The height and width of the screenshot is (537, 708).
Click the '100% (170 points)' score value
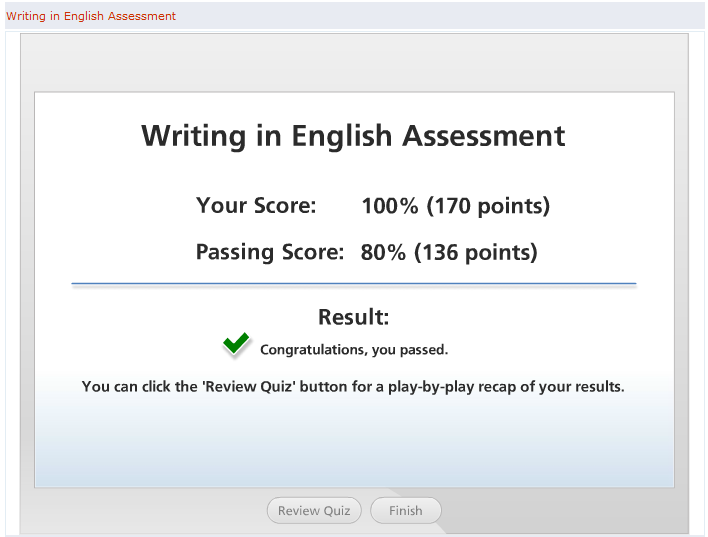456,206
